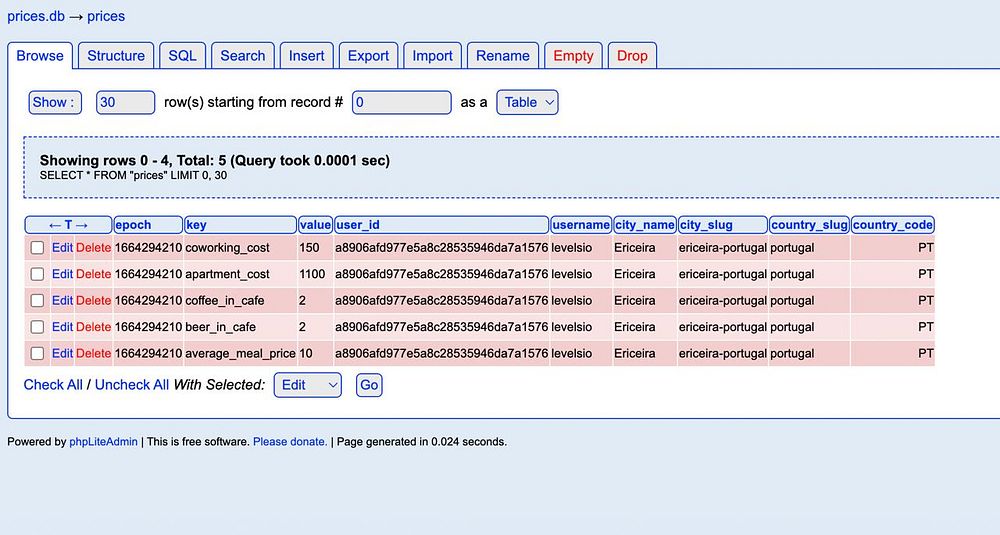Edit the coffee_in_cafe row

point(62,300)
